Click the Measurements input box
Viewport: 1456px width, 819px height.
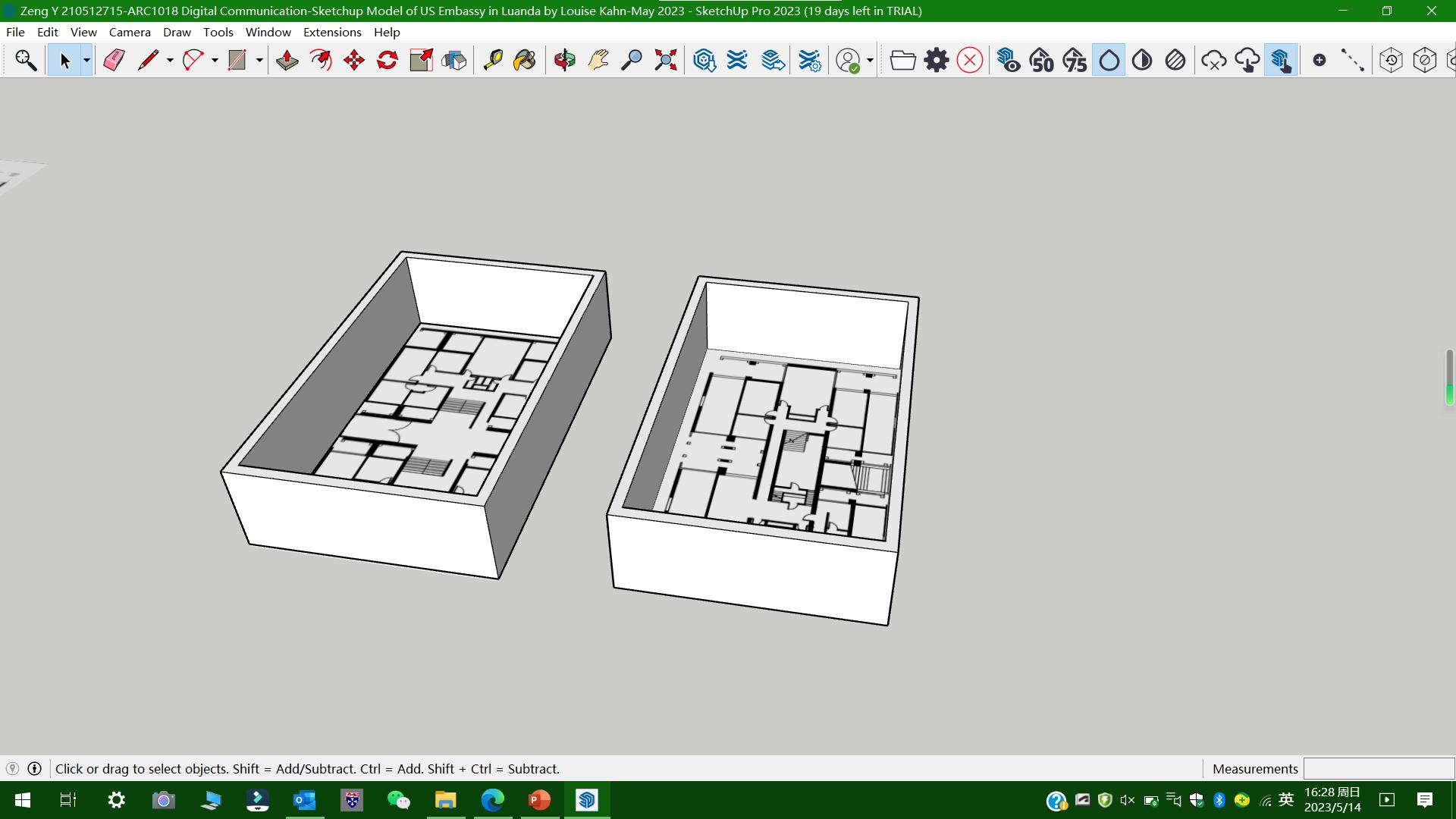1378,768
